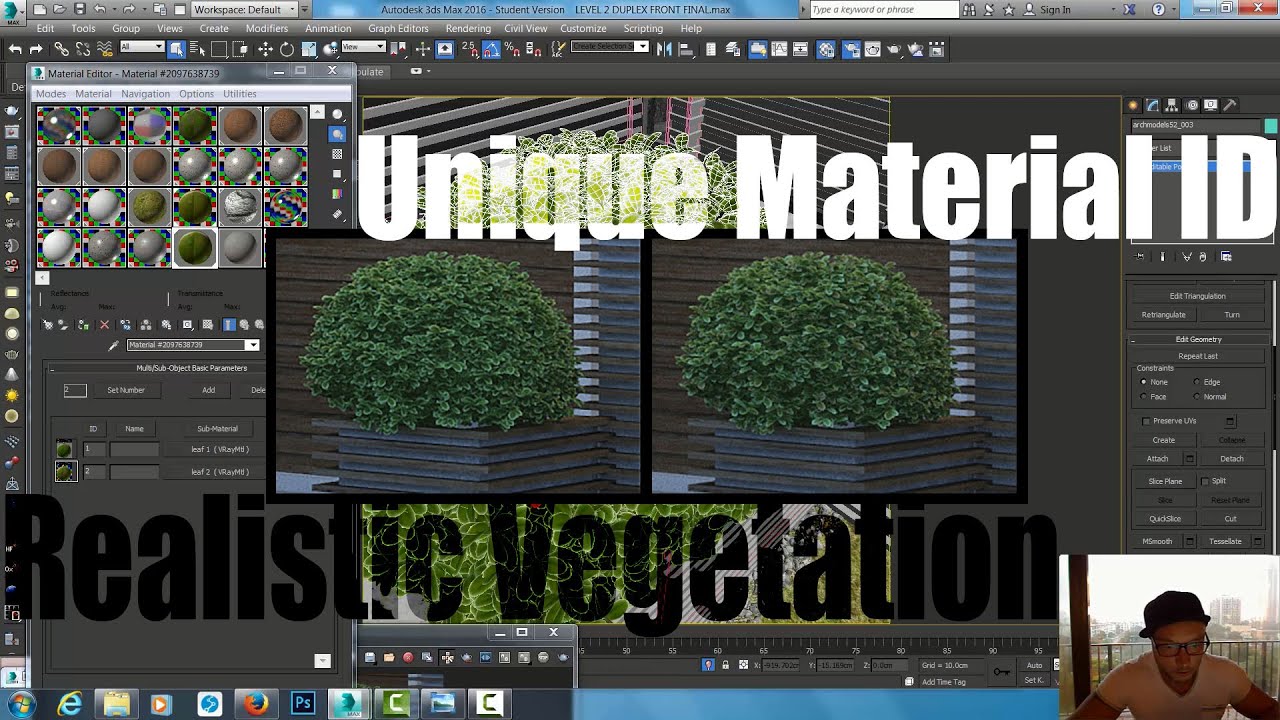Open the Rendering menu
This screenshot has width=1280, height=720.
468,28
